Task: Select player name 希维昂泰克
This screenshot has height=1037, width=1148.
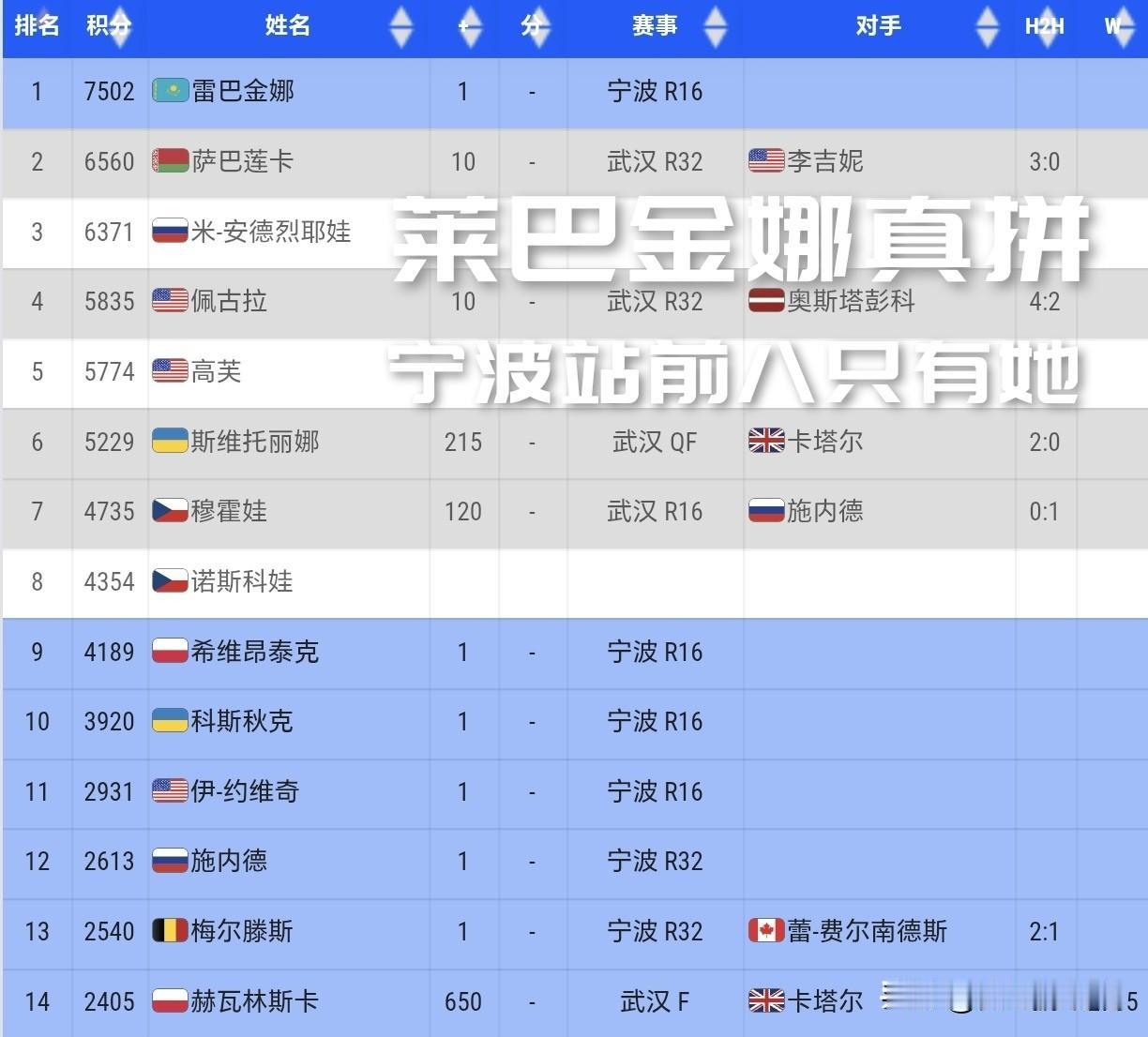Action: click(255, 652)
